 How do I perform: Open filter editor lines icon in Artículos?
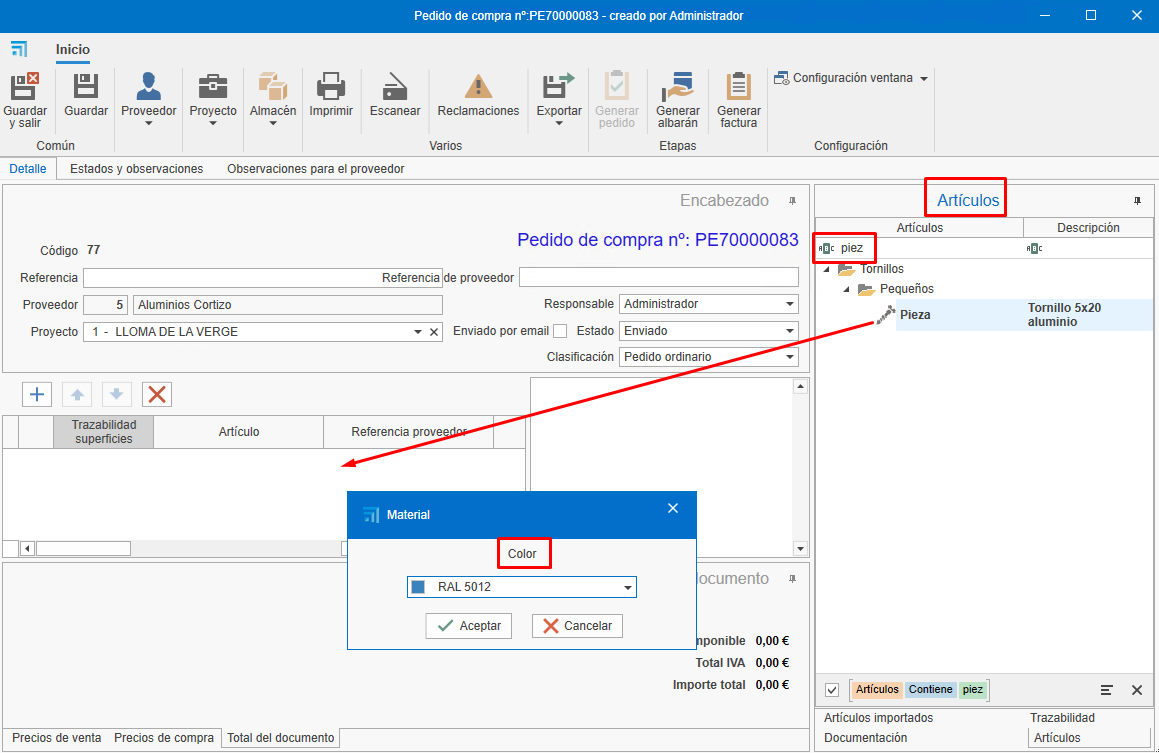[x=1107, y=690]
